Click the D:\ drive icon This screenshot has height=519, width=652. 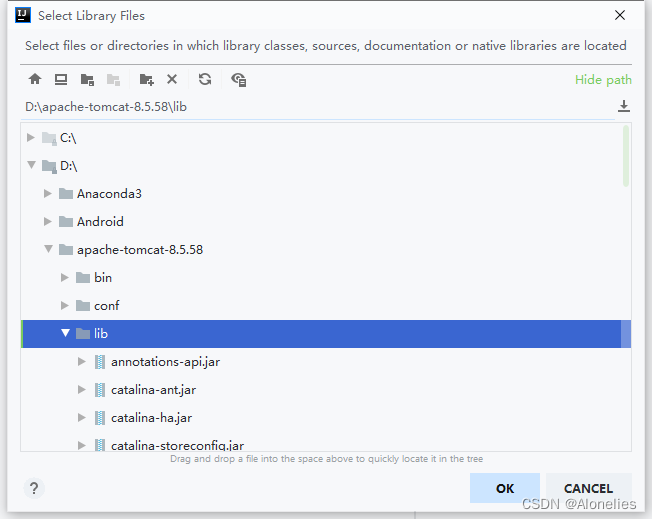click(49, 166)
